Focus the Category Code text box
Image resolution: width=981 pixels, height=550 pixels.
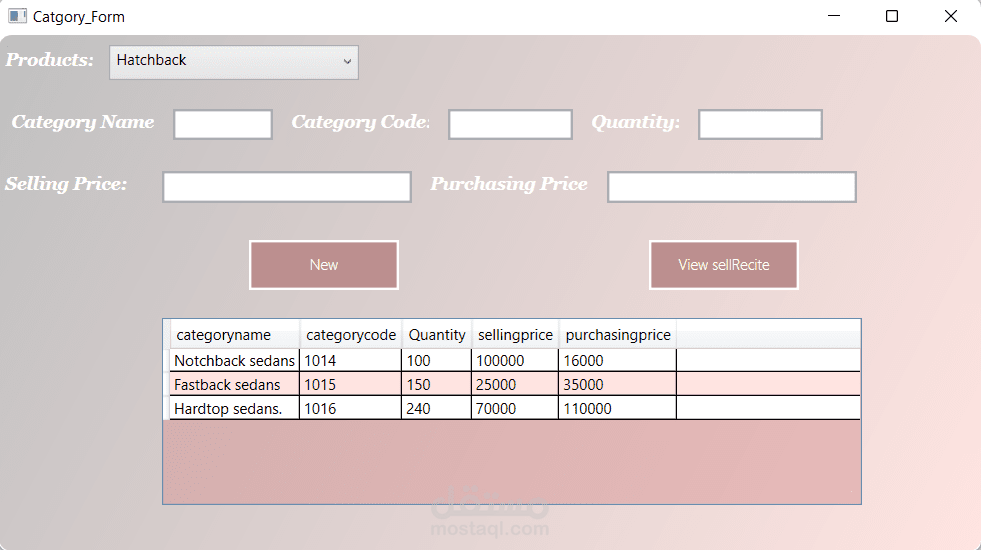click(x=510, y=124)
